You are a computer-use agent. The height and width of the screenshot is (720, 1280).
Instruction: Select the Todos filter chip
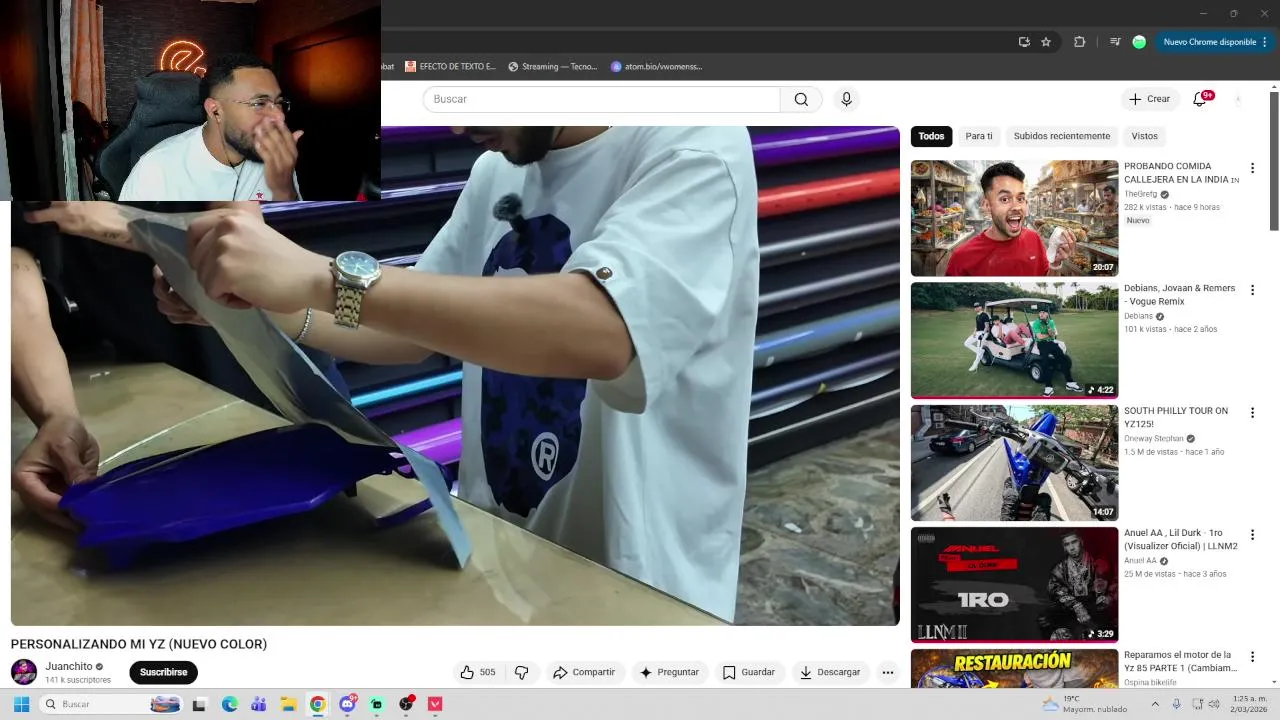click(x=931, y=136)
